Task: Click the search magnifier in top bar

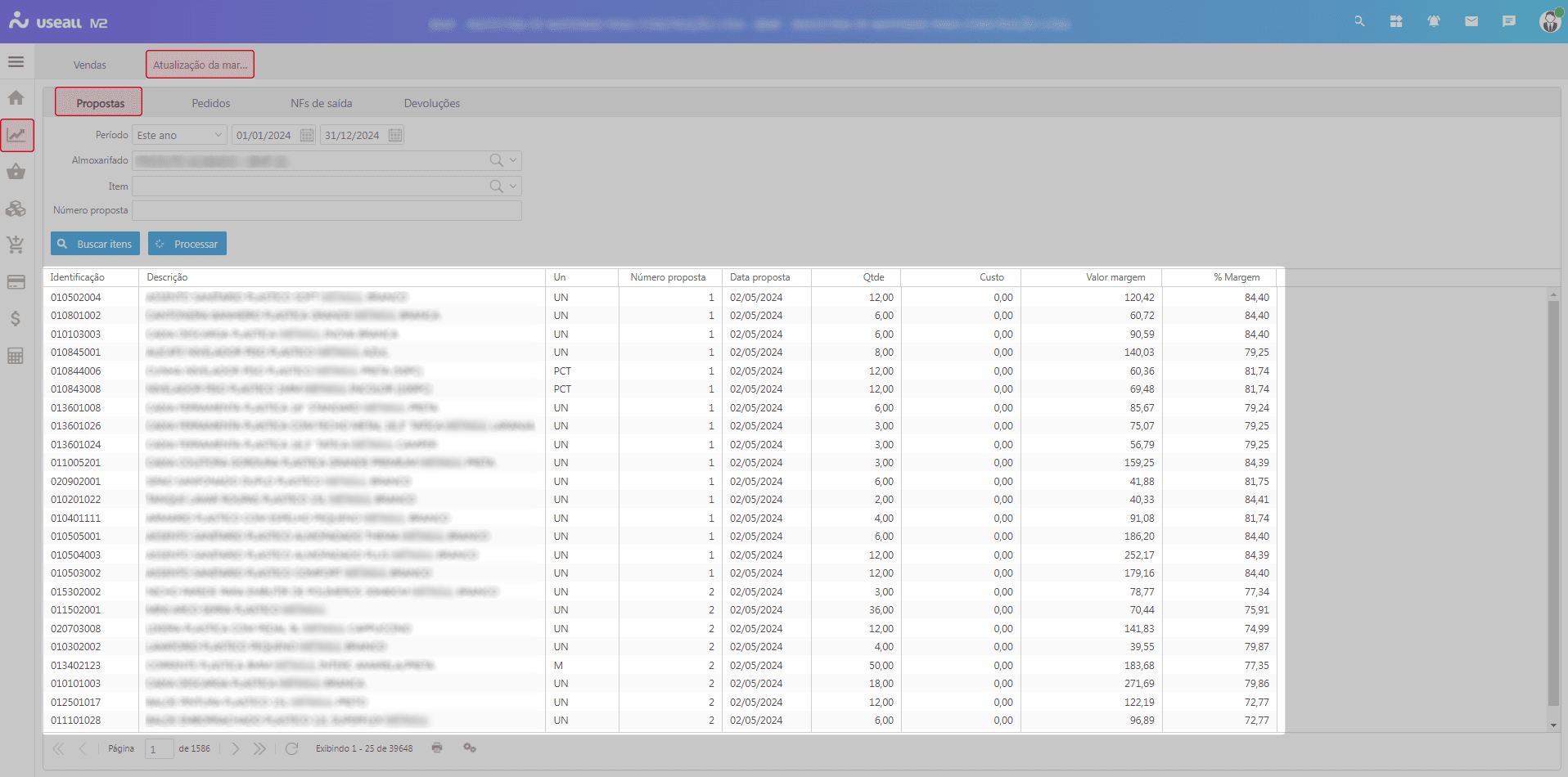Action: (1359, 21)
